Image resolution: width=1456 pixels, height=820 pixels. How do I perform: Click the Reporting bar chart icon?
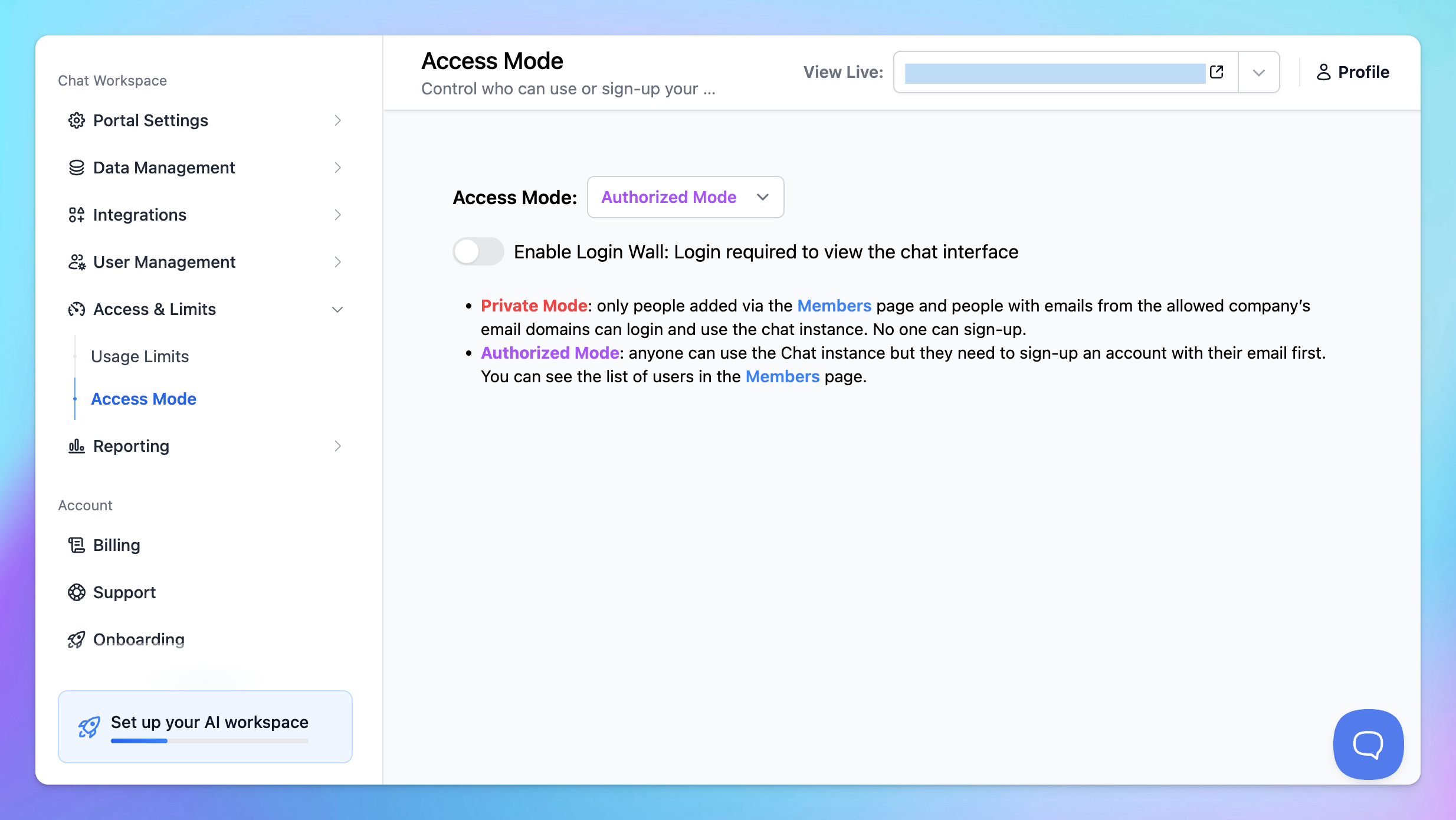click(76, 446)
